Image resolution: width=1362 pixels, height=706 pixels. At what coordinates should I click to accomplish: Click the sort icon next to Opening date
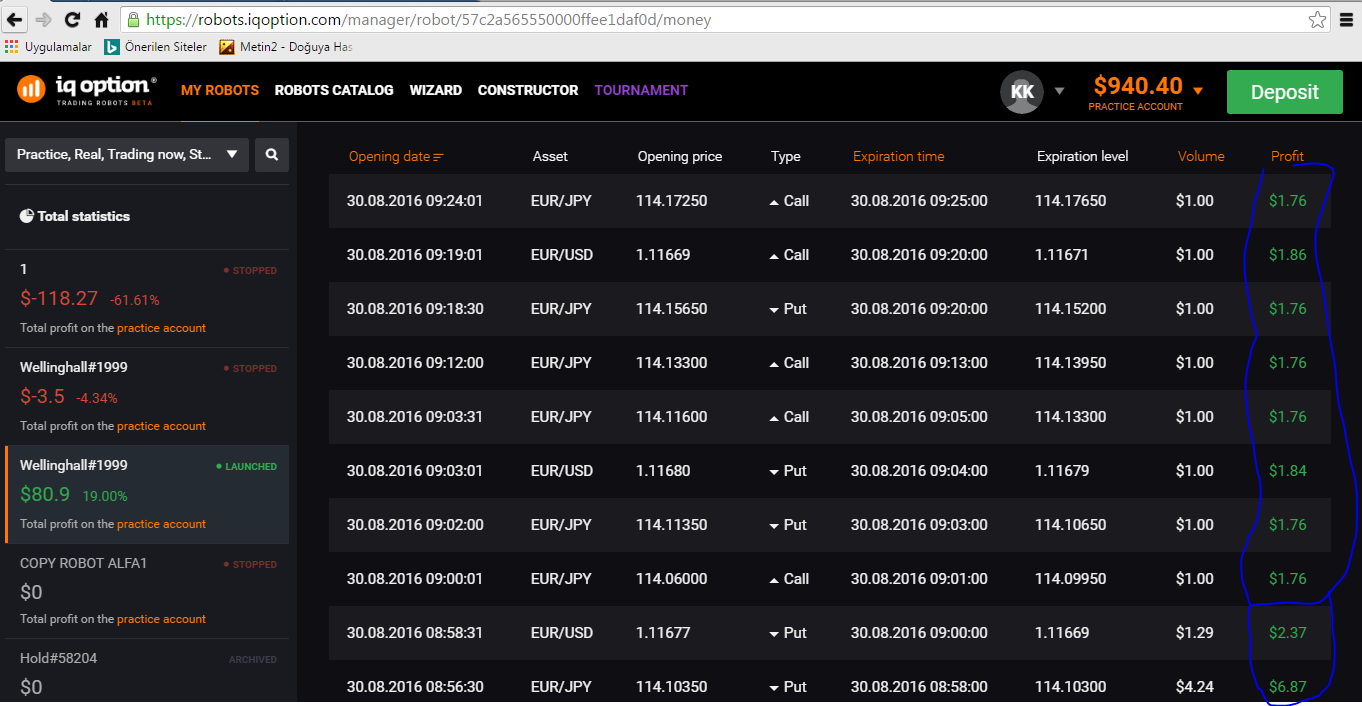click(x=438, y=157)
